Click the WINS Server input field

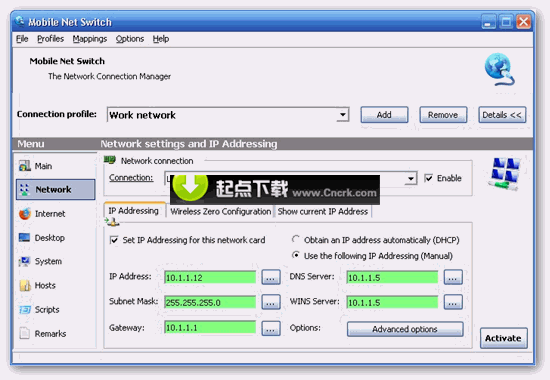392,302
